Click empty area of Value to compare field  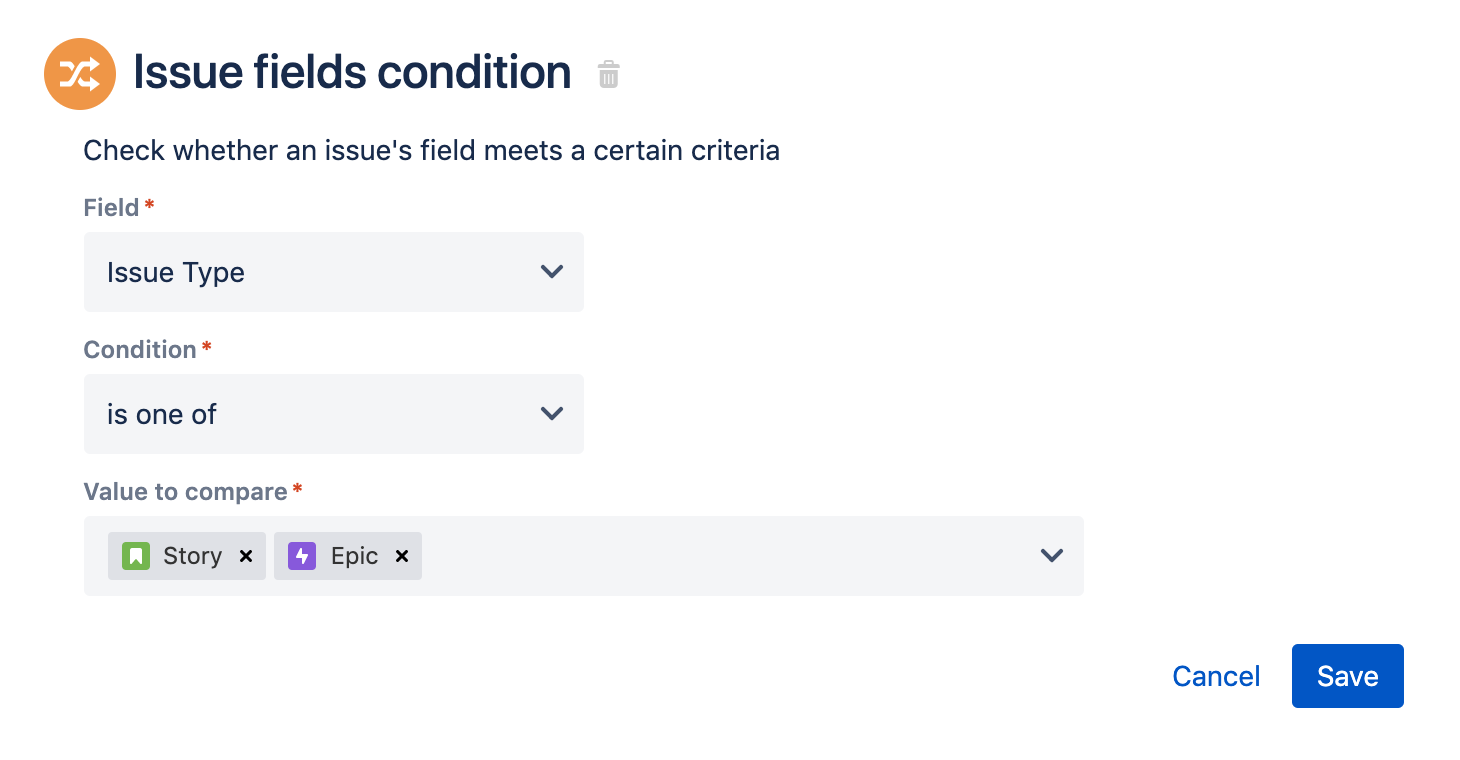(x=720, y=556)
